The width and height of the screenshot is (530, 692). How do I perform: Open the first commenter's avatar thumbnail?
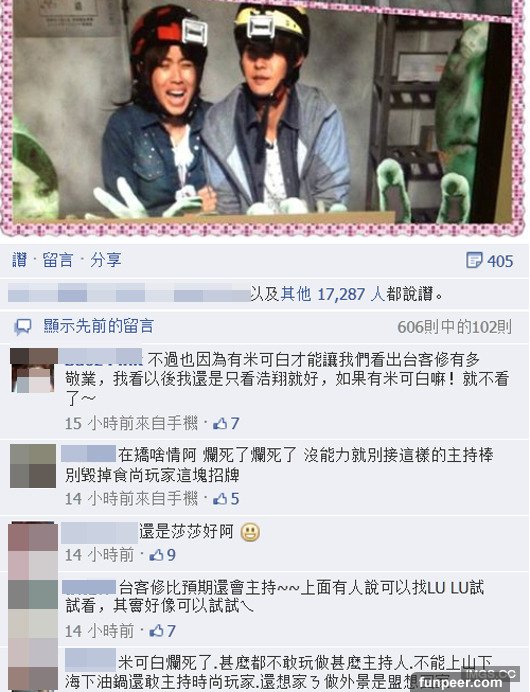[34, 370]
